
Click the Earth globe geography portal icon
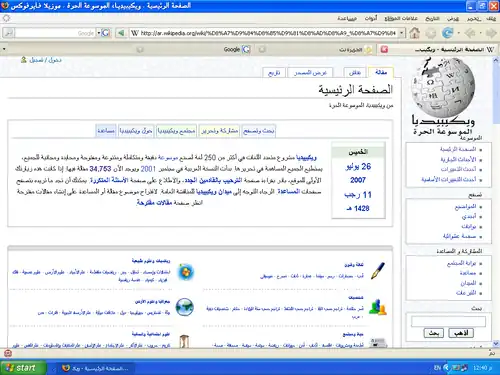185,307
